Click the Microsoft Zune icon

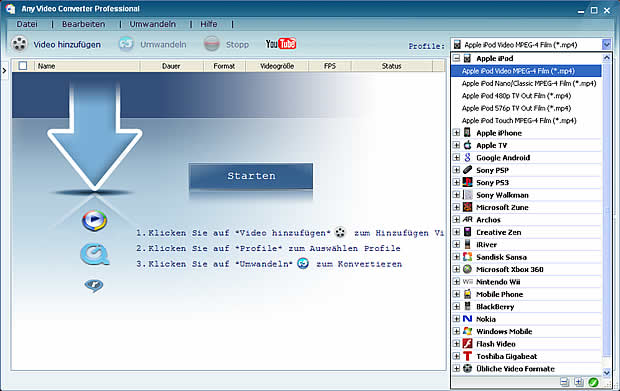(467, 207)
